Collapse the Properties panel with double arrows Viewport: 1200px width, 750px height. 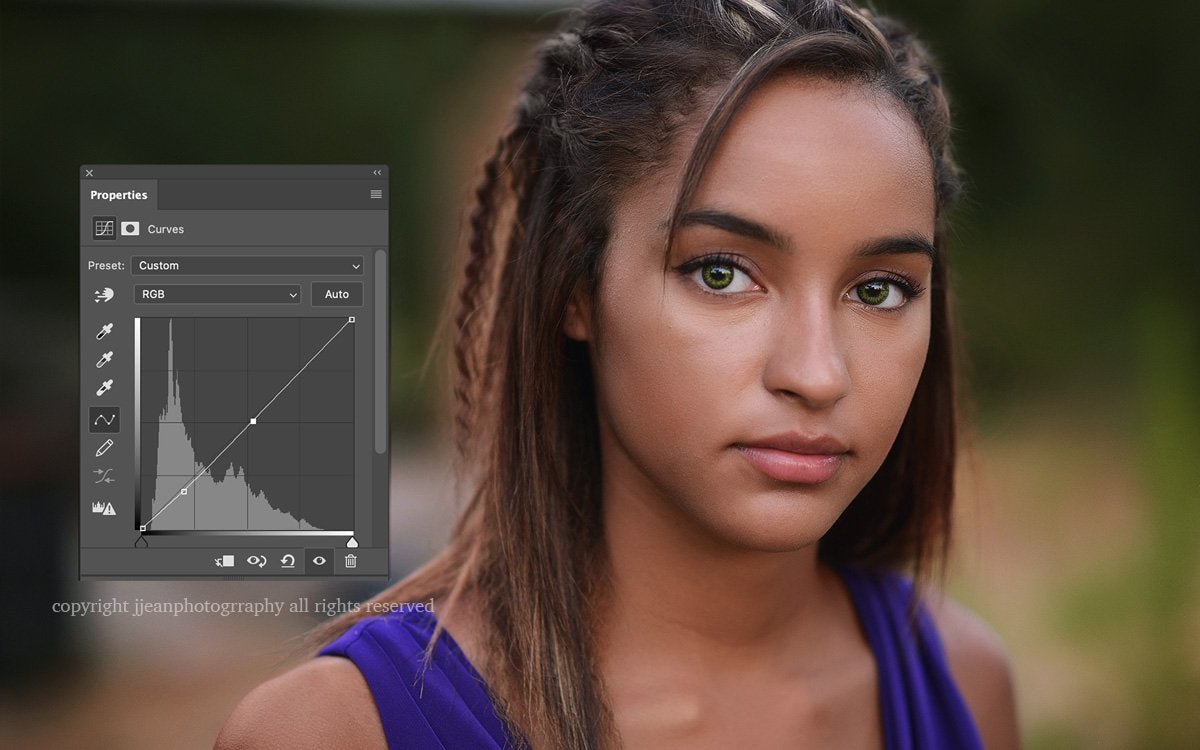pyautogui.click(x=377, y=173)
